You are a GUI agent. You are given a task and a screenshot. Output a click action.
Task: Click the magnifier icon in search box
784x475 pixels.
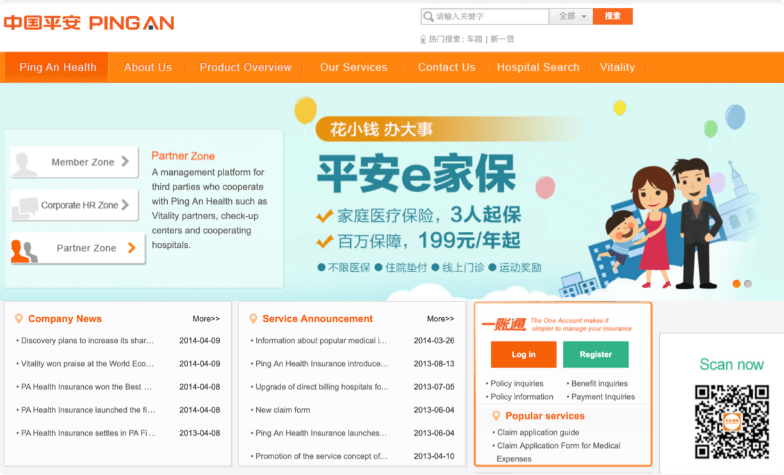click(428, 16)
